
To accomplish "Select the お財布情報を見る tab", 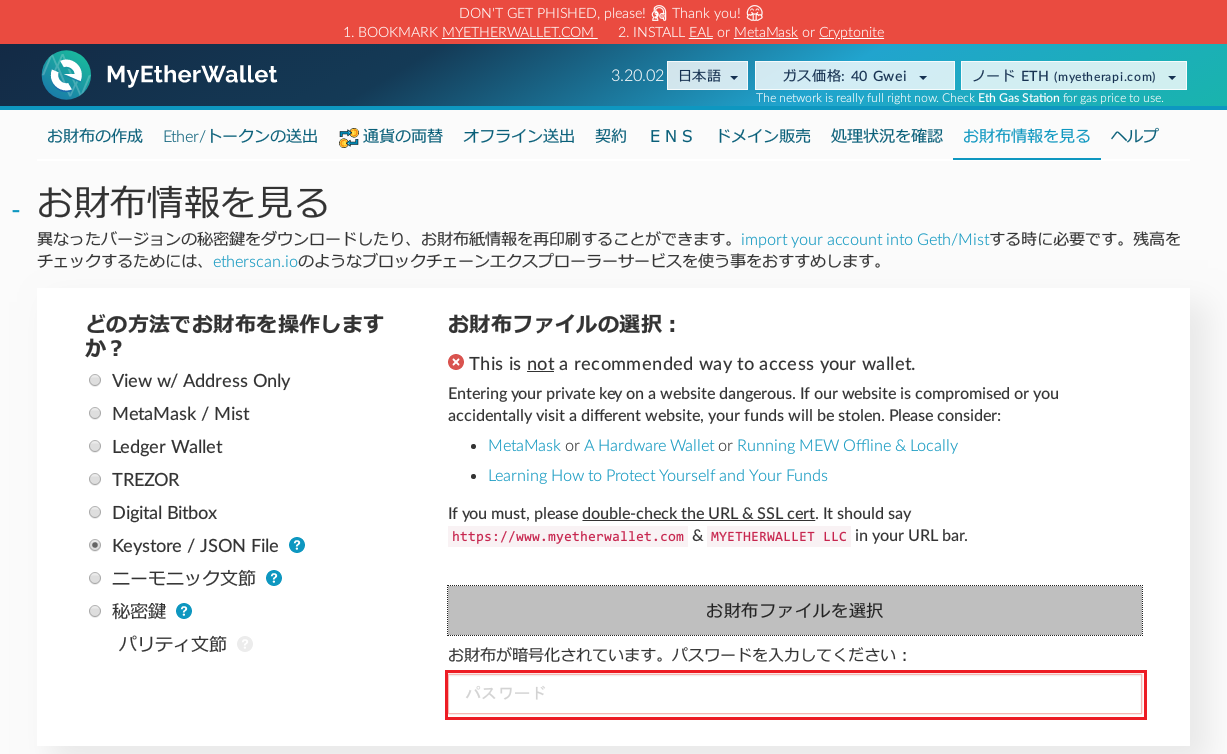I will (x=1027, y=136).
